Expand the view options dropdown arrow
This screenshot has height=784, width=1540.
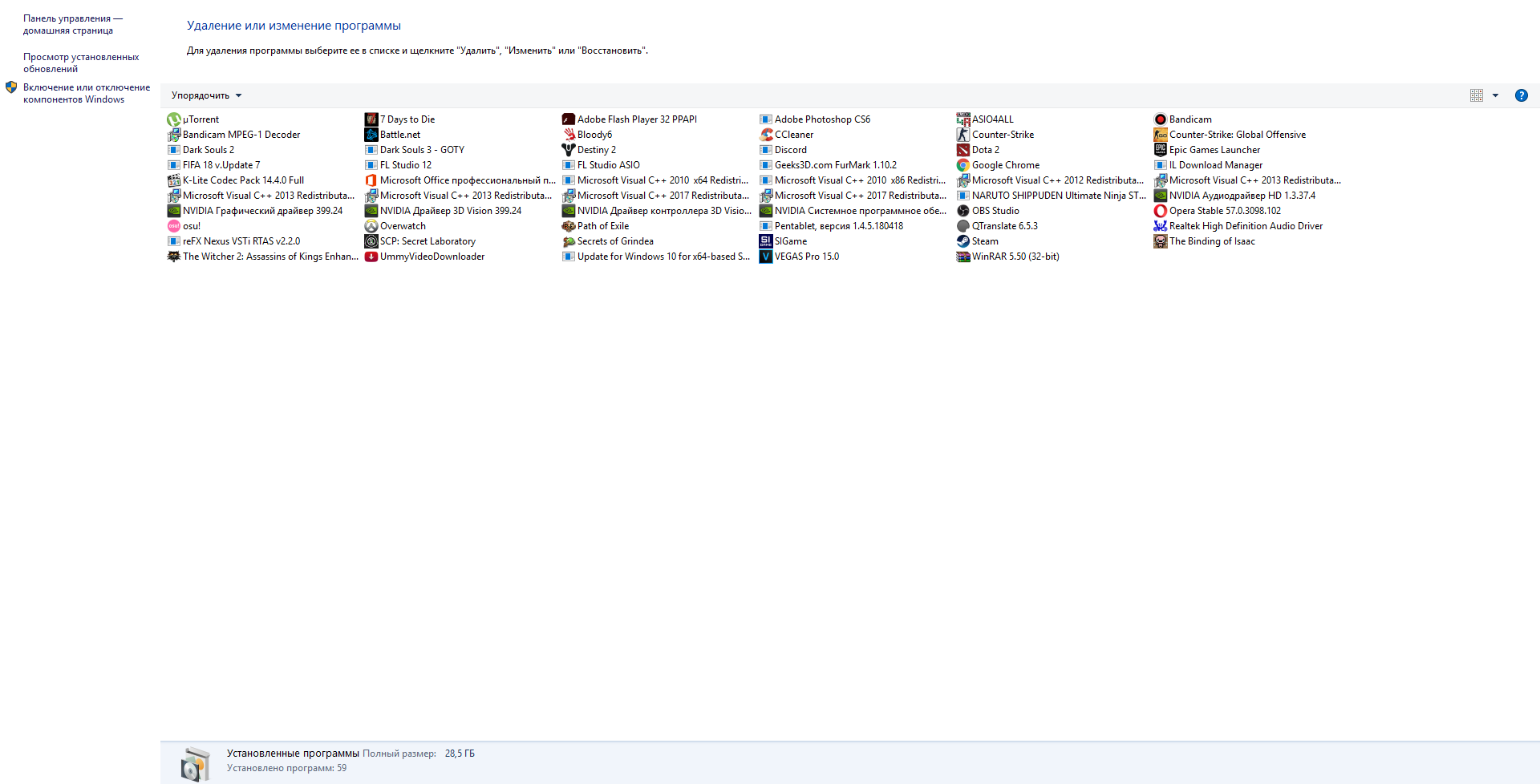(1495, 95)
